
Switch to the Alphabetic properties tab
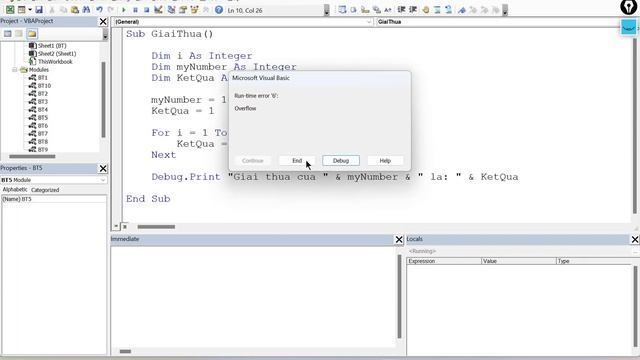15,190
